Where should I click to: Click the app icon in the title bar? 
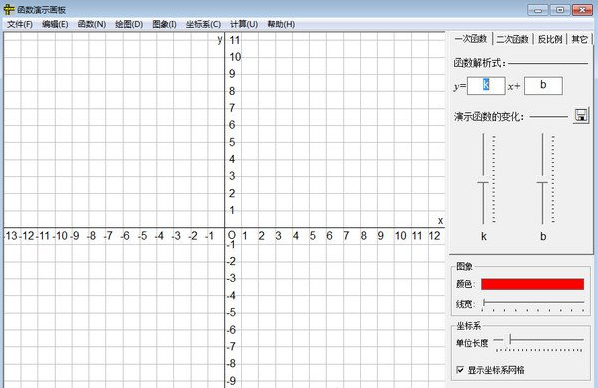click(x=8, y=9)
